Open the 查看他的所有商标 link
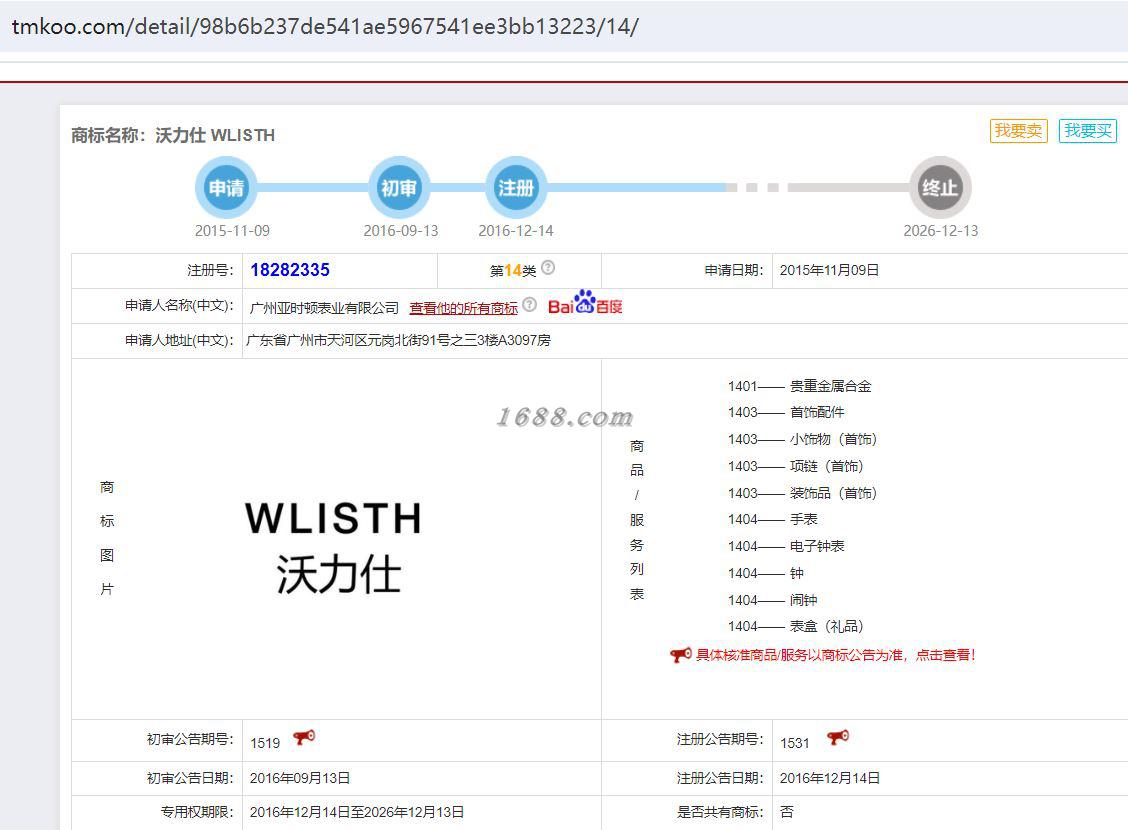Screen dimensions: 1128x830 (x=463, y=308)
